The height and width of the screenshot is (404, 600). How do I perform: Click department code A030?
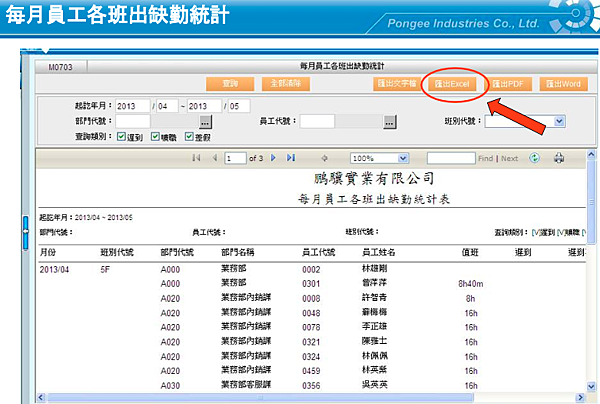170,386
